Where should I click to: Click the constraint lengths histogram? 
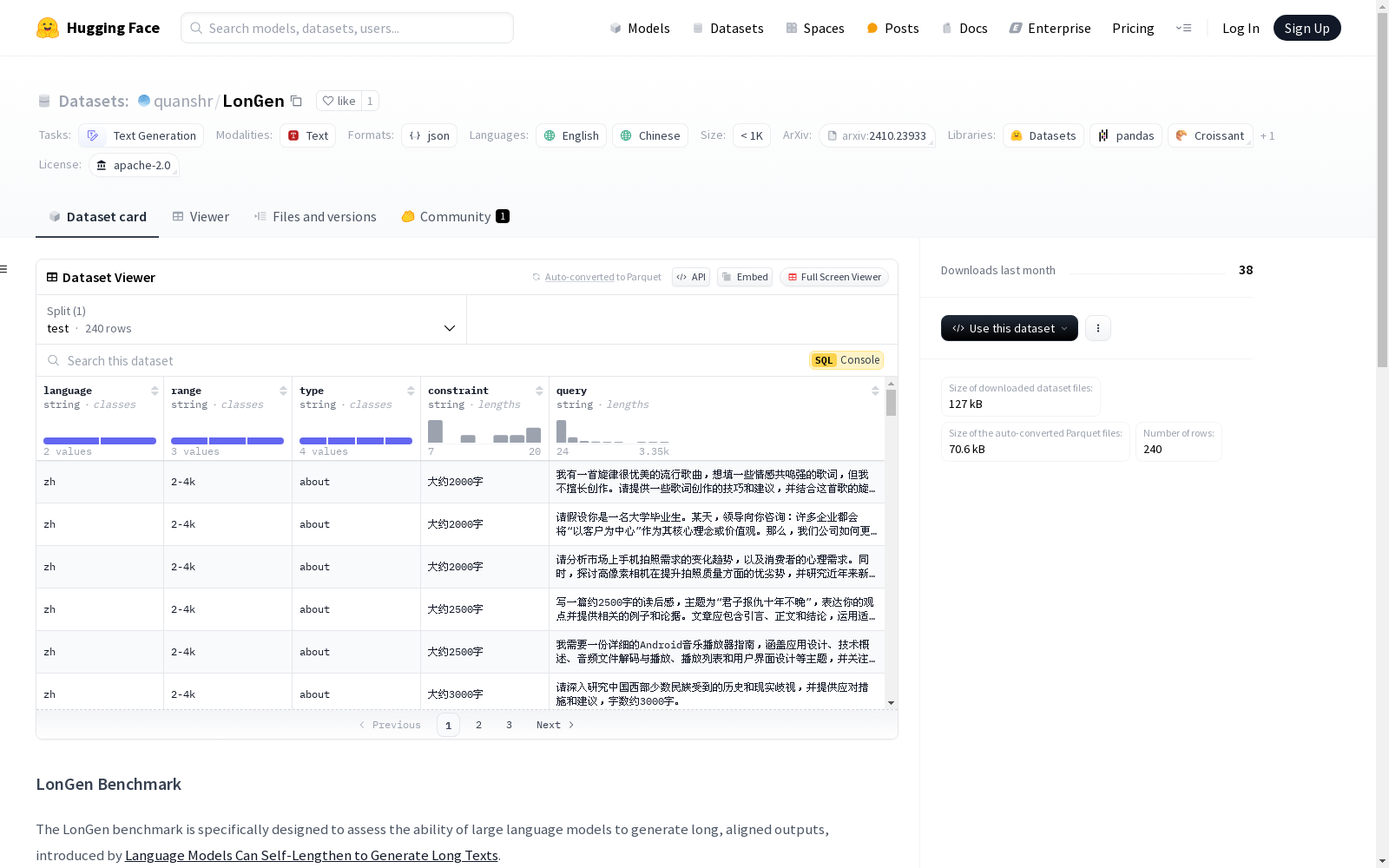(x=484, y=431)
